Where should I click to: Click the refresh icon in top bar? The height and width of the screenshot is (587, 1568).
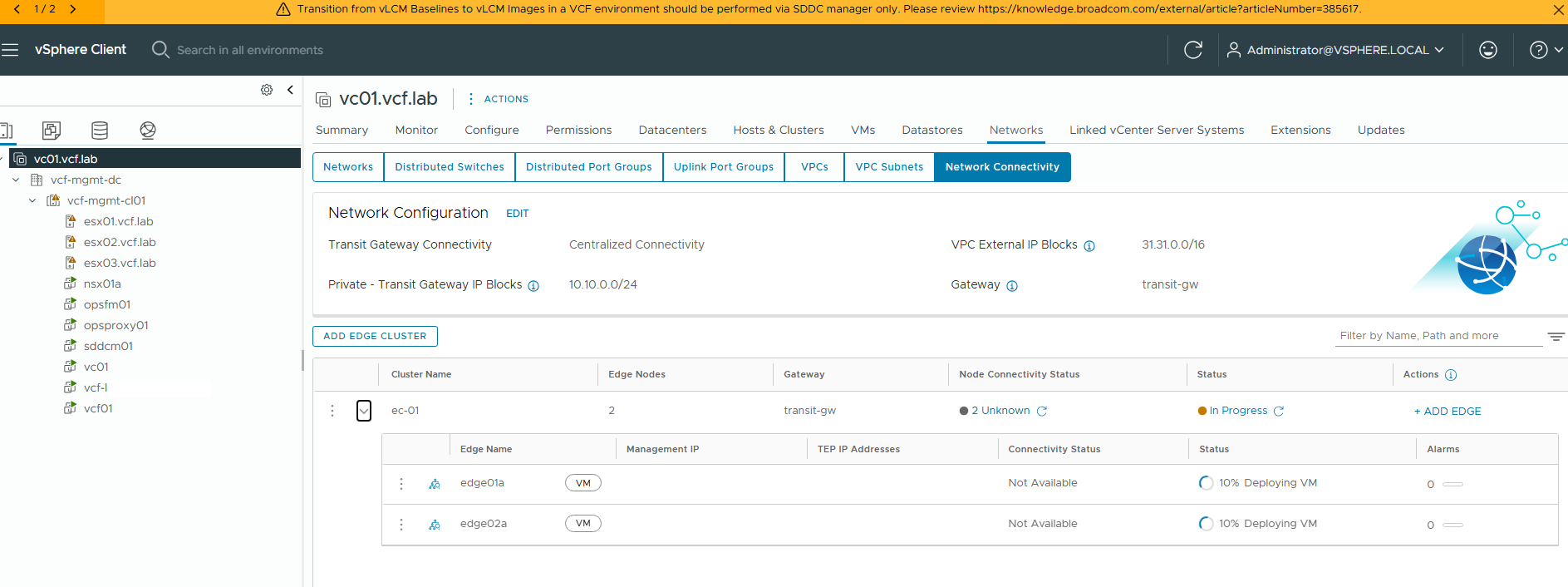coord(1192,50)
